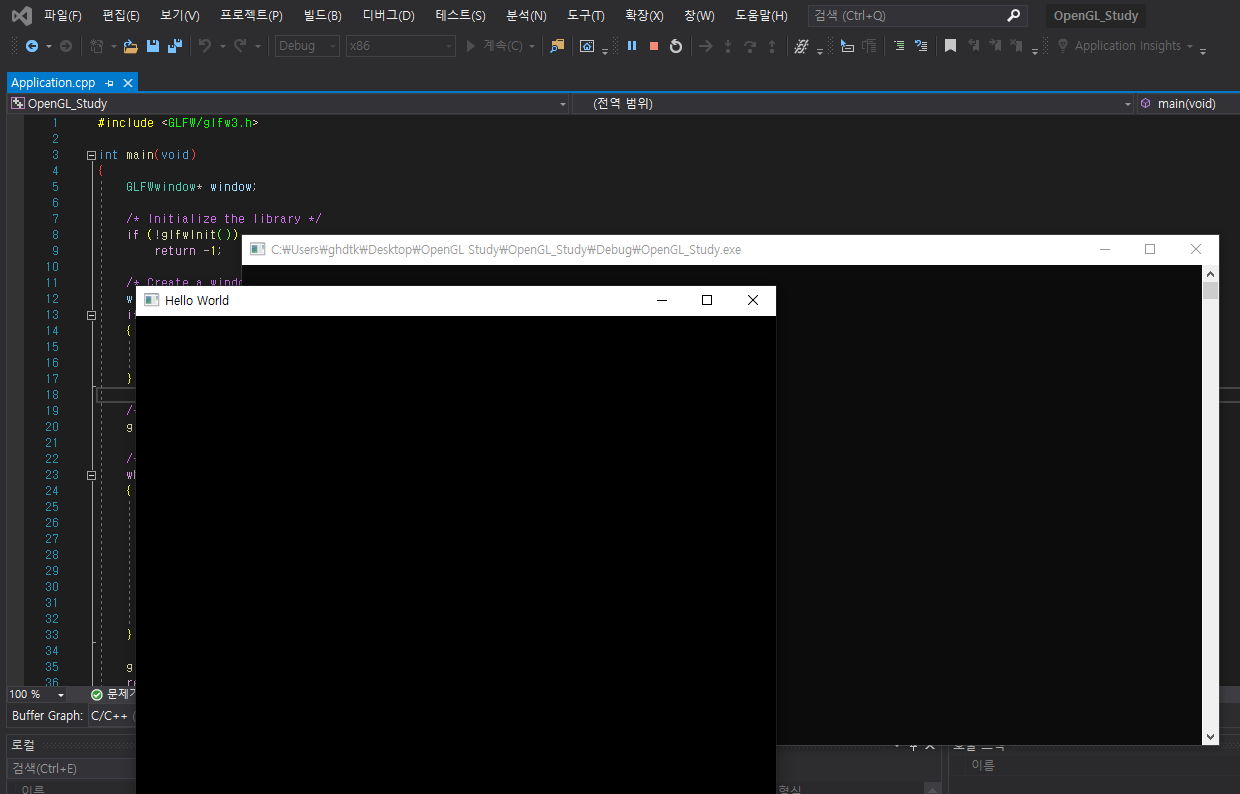Collapse the code block at line 13
Viewport: 1240px width, 794px height.
tap(91, 315)
